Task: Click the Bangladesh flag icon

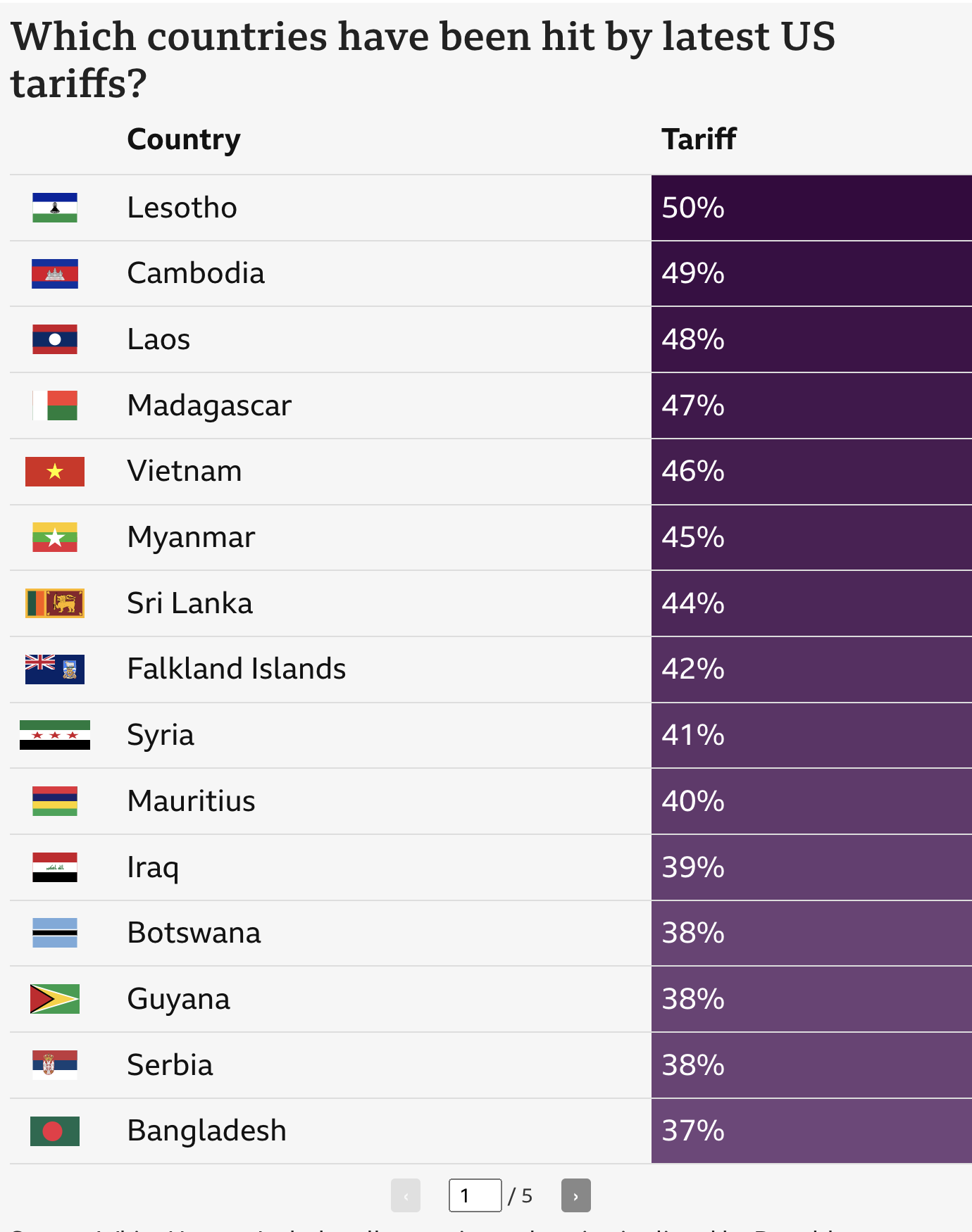Action: pyautogui.click(x=55, y=1131)
